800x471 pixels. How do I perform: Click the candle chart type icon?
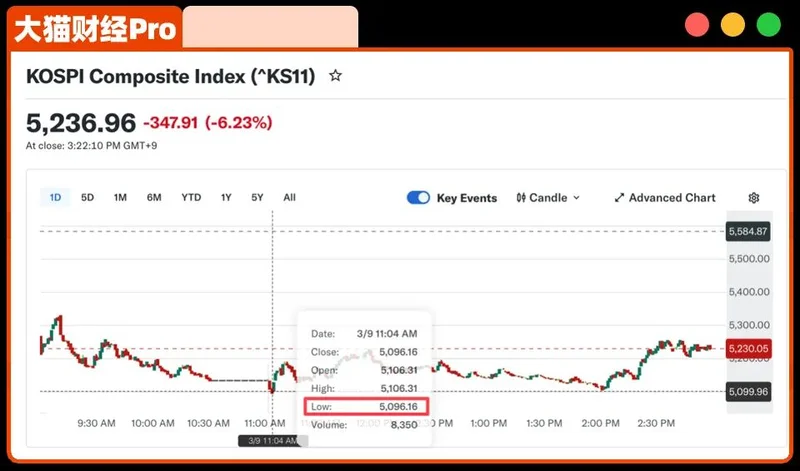pyautogui.click(x=521, y=198)
